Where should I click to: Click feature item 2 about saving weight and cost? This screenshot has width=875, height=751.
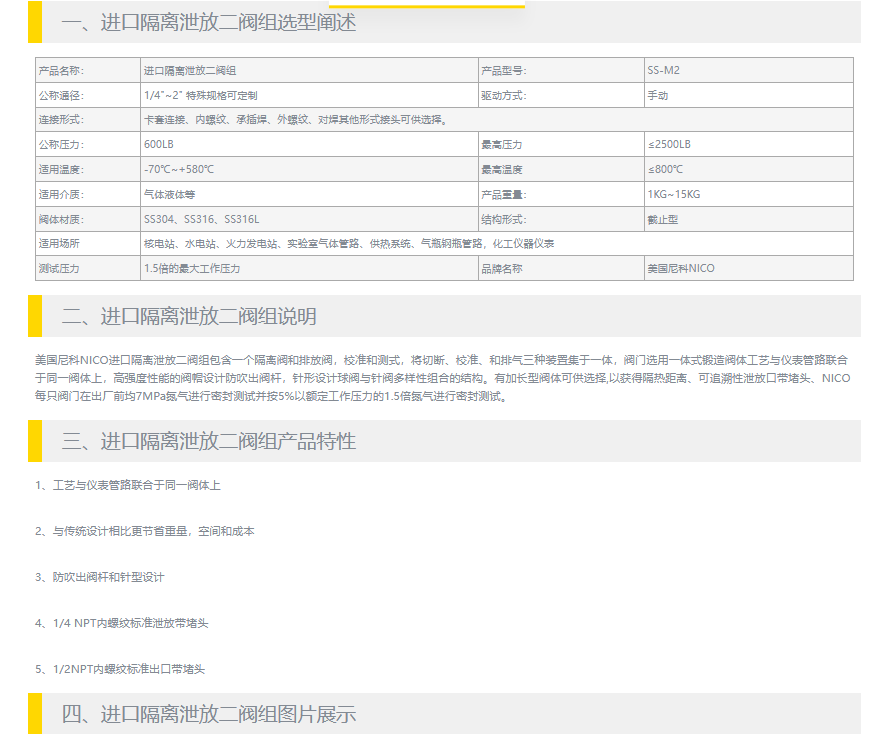144,531
